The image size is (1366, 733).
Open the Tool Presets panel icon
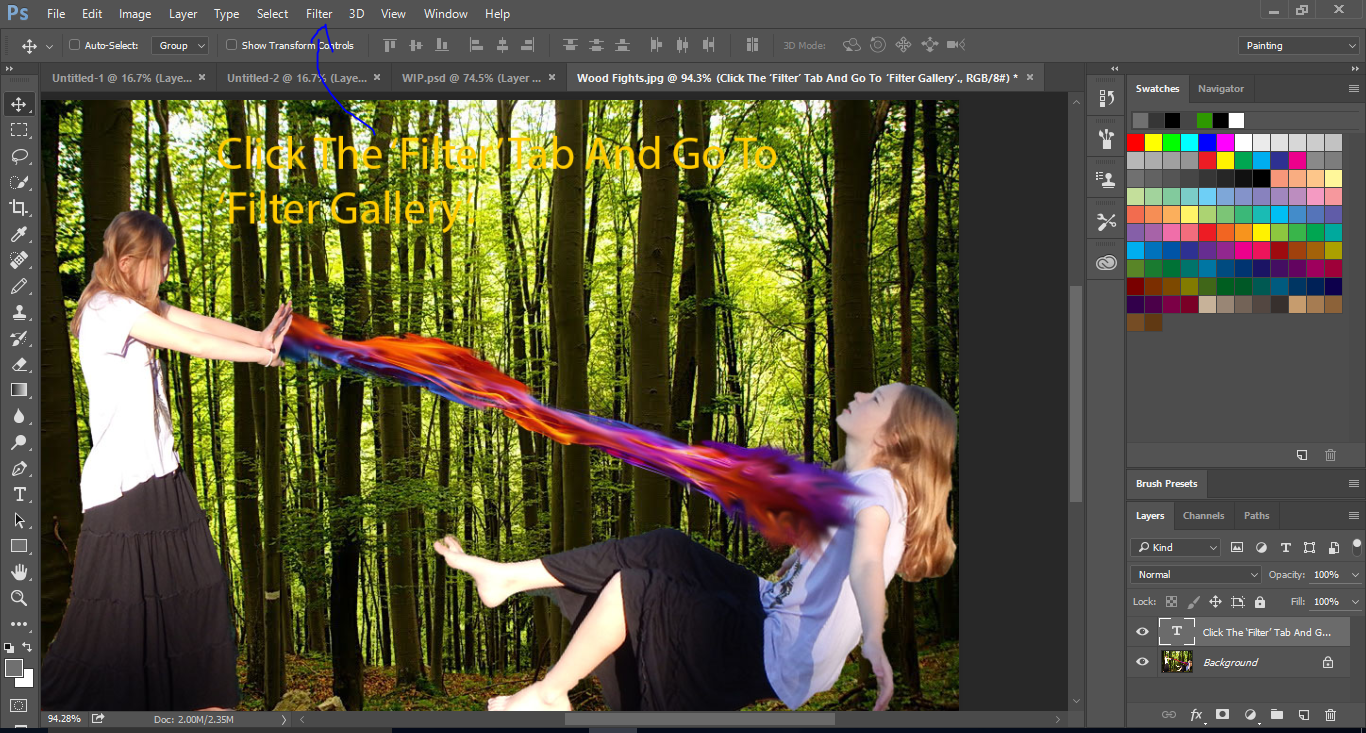click(1106, 222)
